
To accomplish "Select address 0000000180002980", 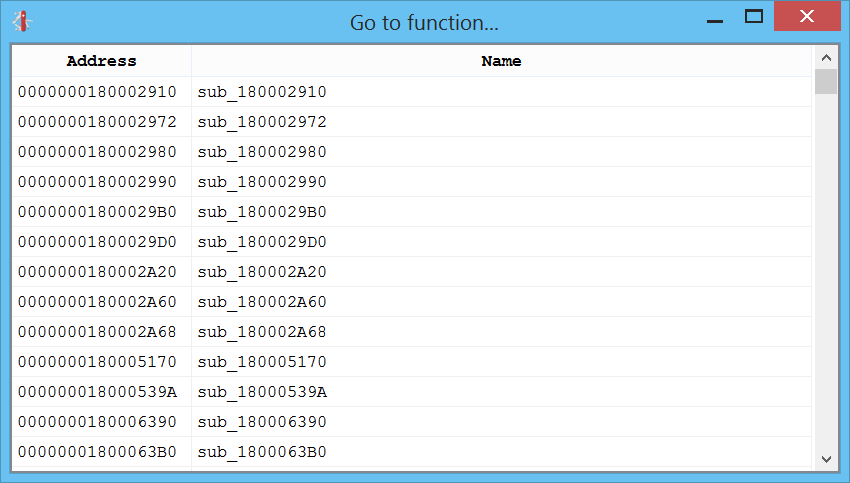I will coord(97,152).
